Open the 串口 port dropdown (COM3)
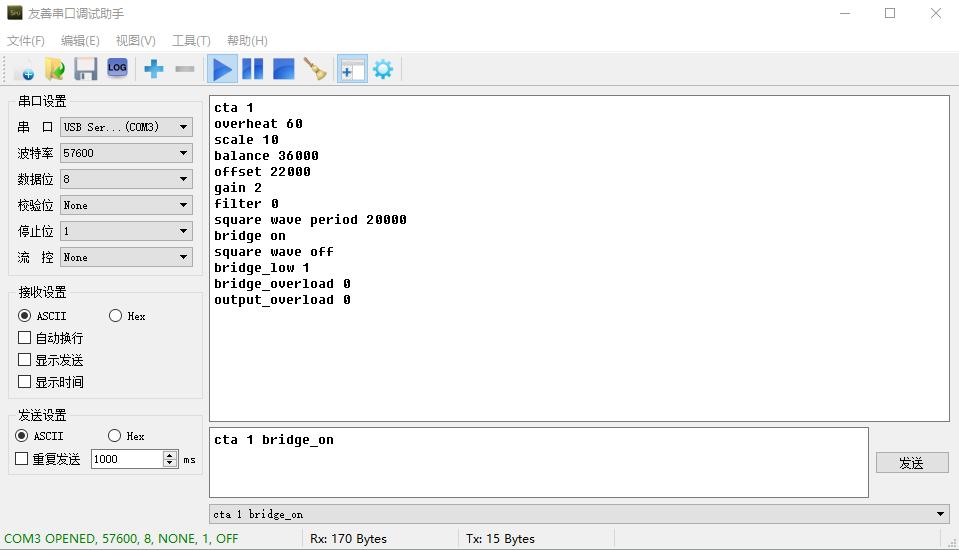This screenshot has height=550, width=959. coord(126,127)
